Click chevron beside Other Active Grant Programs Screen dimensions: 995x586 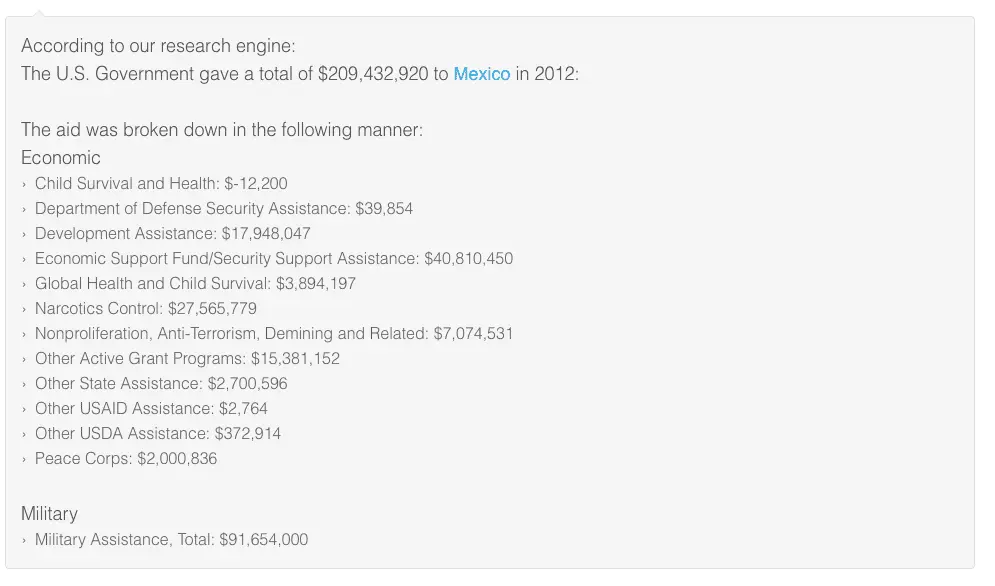(24, 359)
